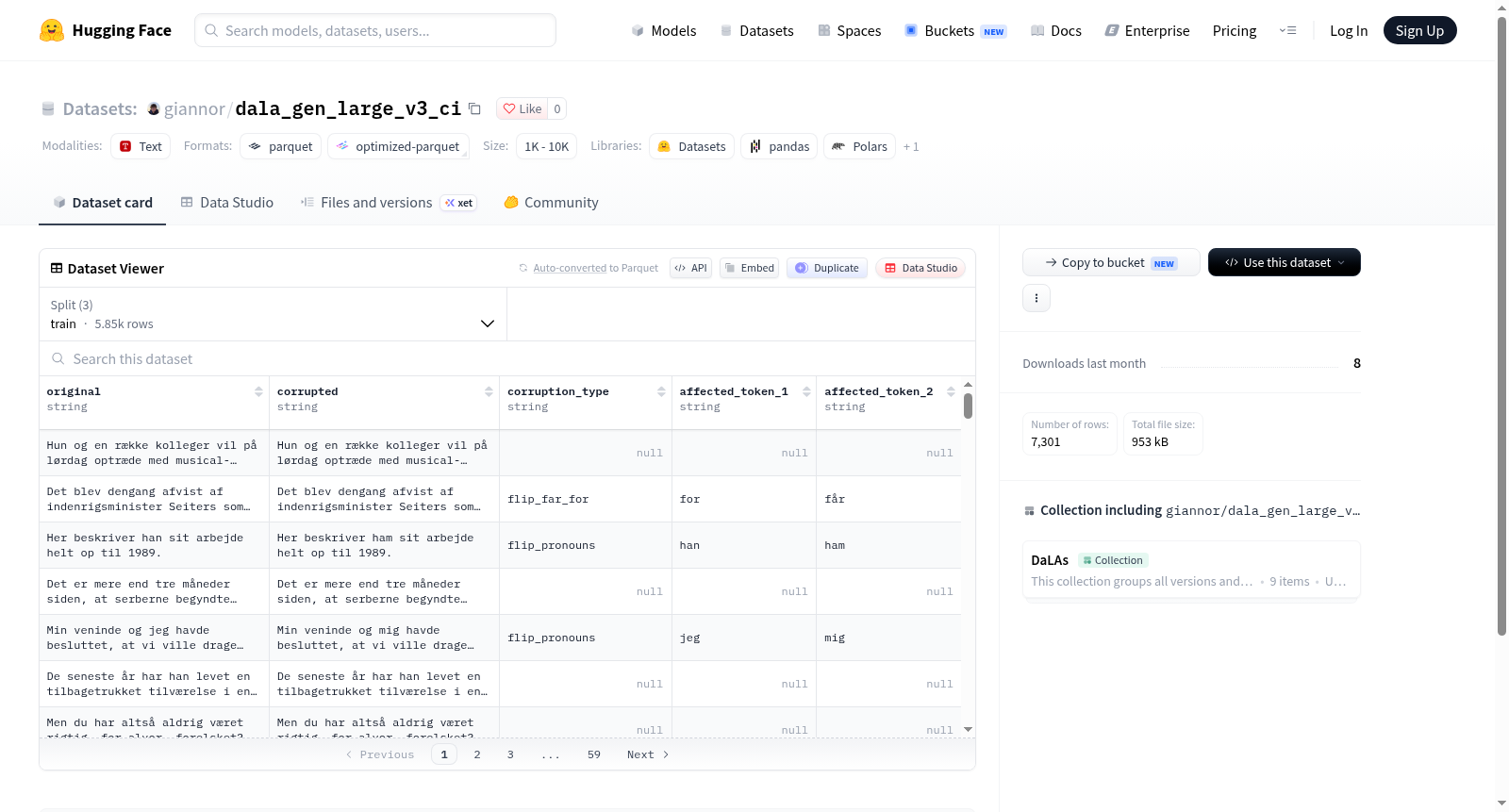
Task: Open the Files and versions tab
Action: click(x=389, y=202)
